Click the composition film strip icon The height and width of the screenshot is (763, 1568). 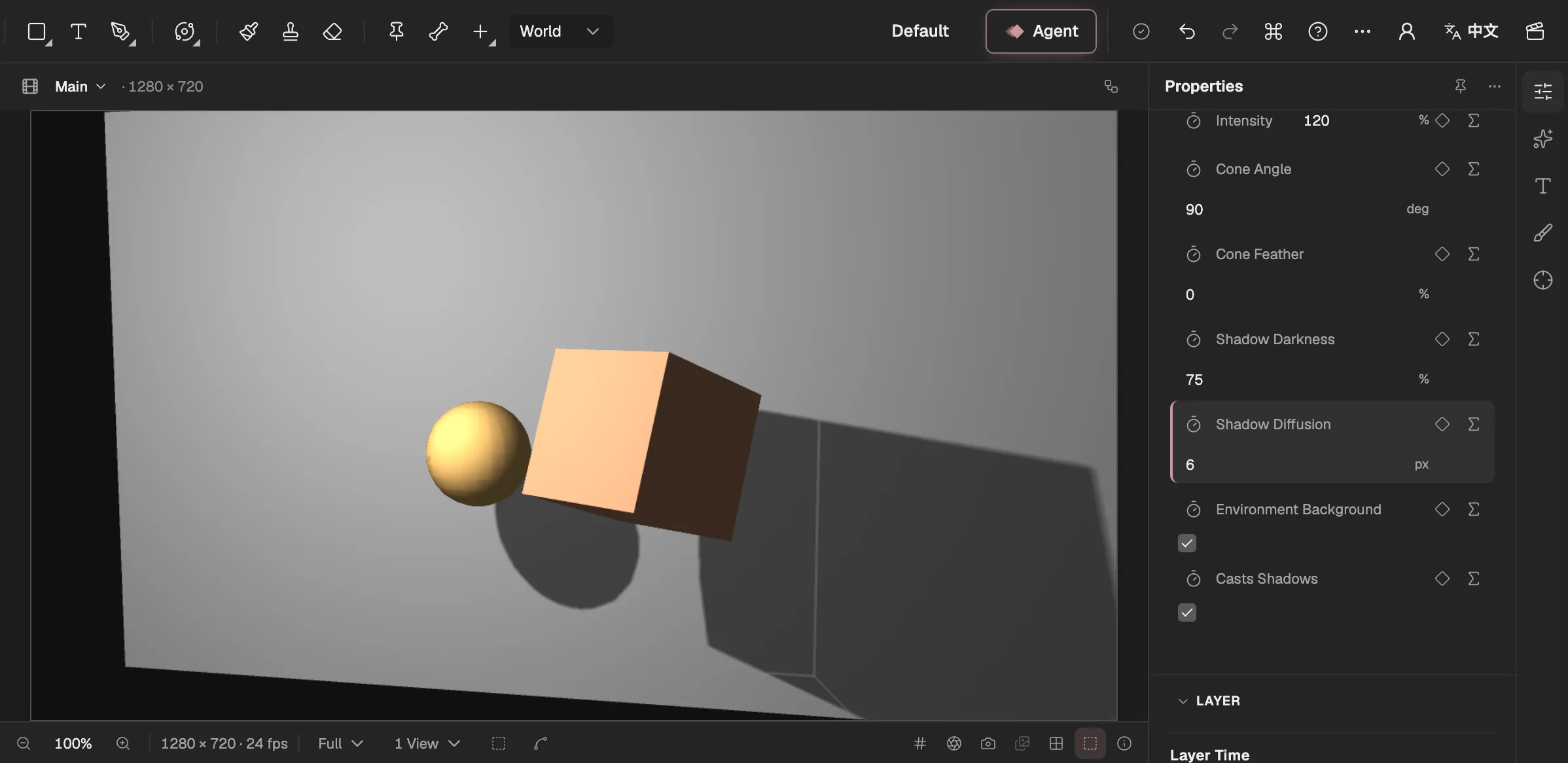point(30,86)
